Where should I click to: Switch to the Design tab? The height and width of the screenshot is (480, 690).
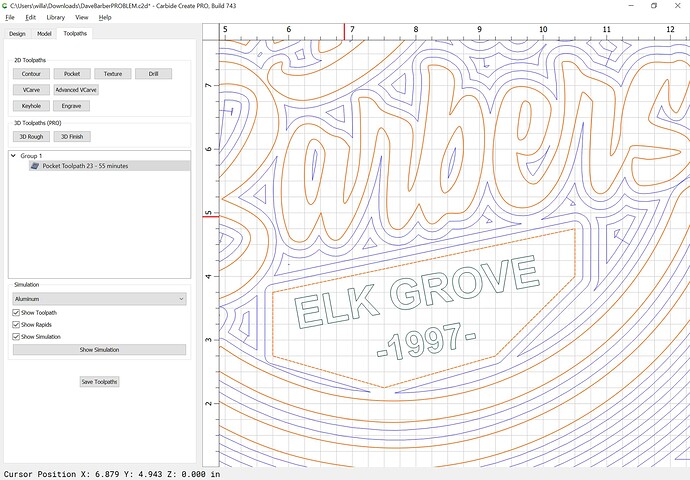(x=17, y=33)
